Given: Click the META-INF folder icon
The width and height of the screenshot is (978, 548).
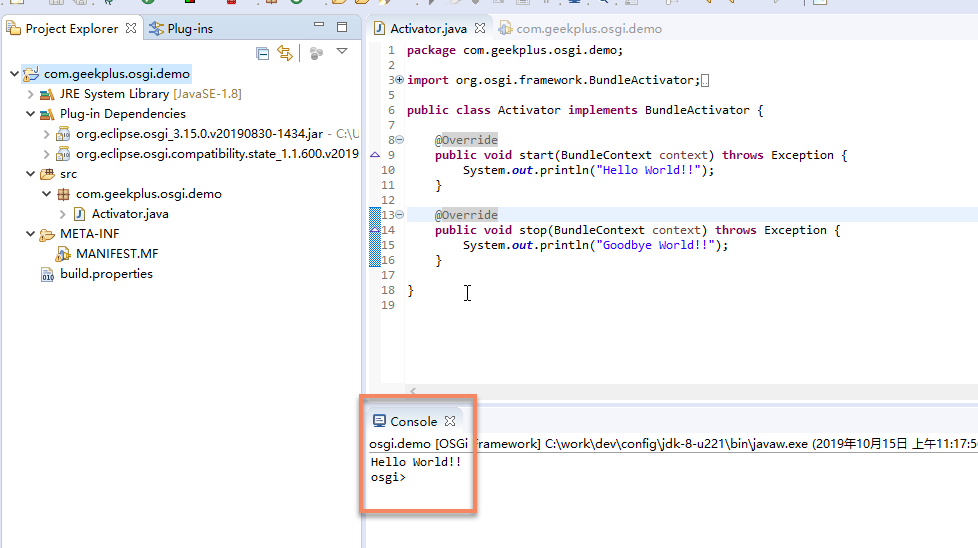Looking at the screenshot, I should (47, 234).
